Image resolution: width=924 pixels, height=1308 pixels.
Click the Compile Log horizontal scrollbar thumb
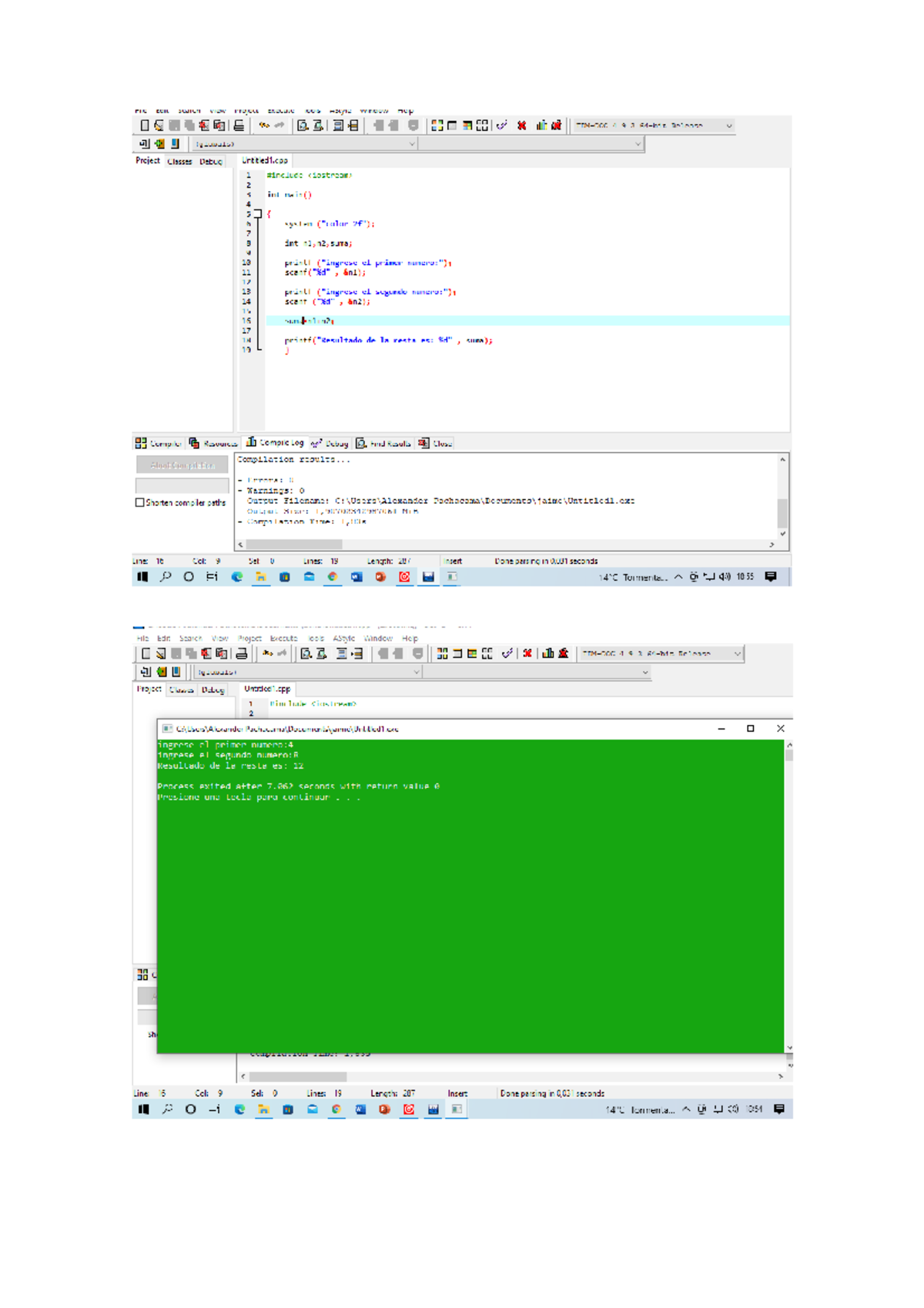[x=294, y=544]
